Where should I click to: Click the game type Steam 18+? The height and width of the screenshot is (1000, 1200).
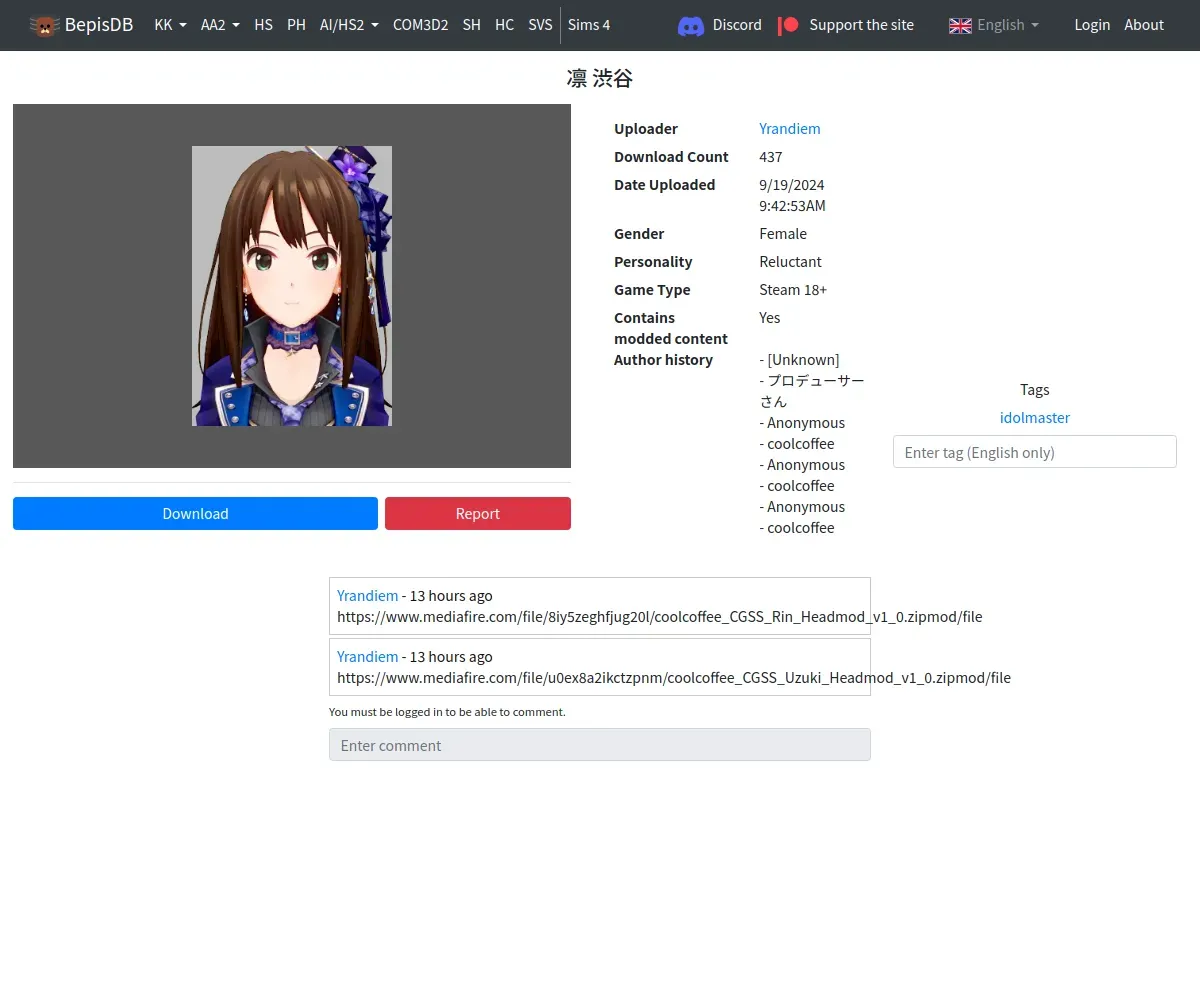(x=793, y=290)
